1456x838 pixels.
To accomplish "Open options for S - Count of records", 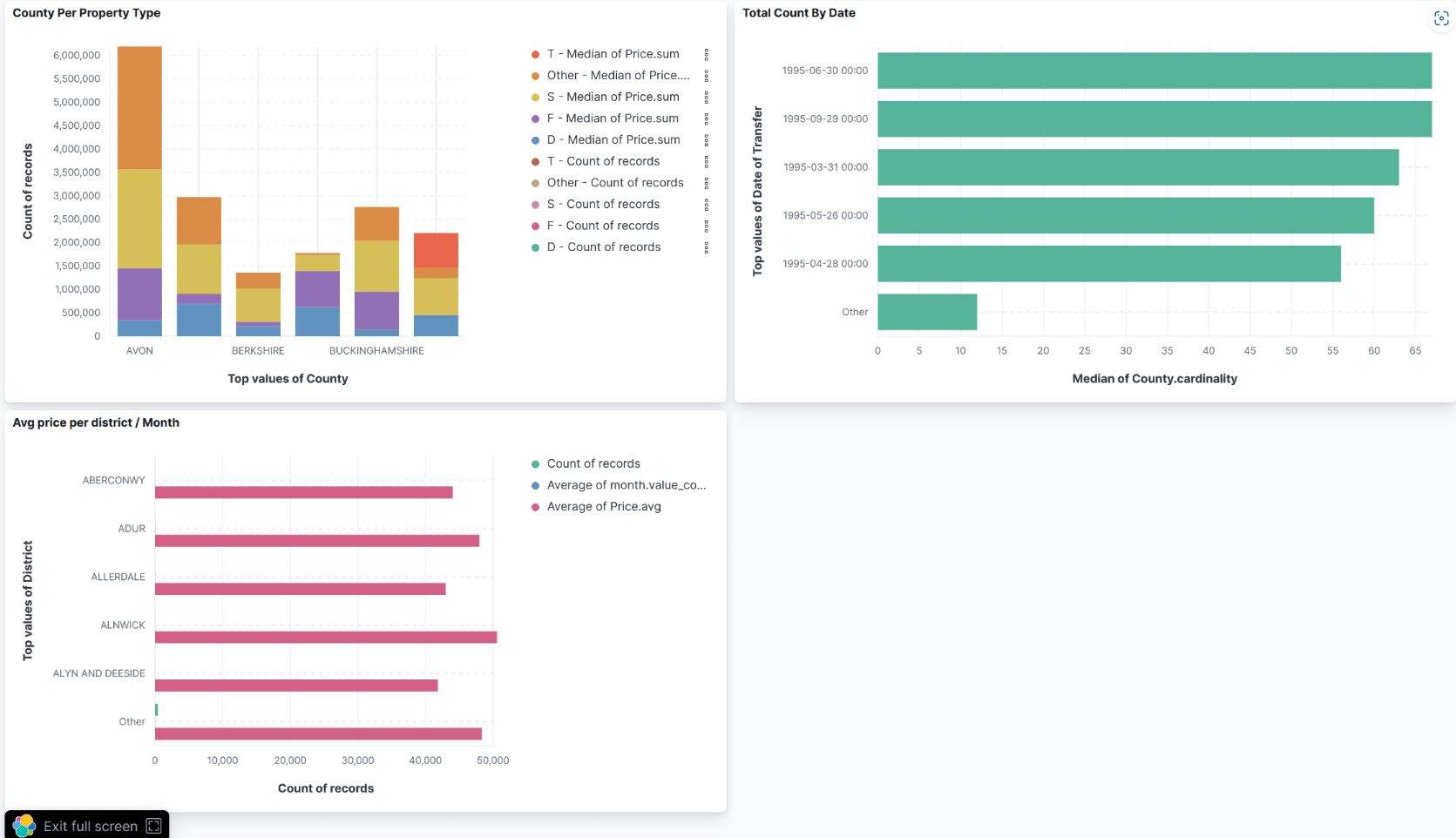I will [x=706, y=205].
